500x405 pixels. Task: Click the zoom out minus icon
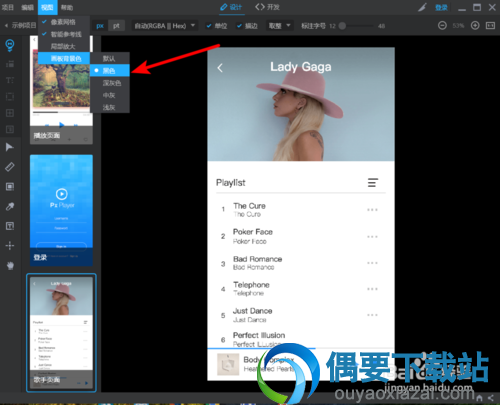[x=442, y=25]
